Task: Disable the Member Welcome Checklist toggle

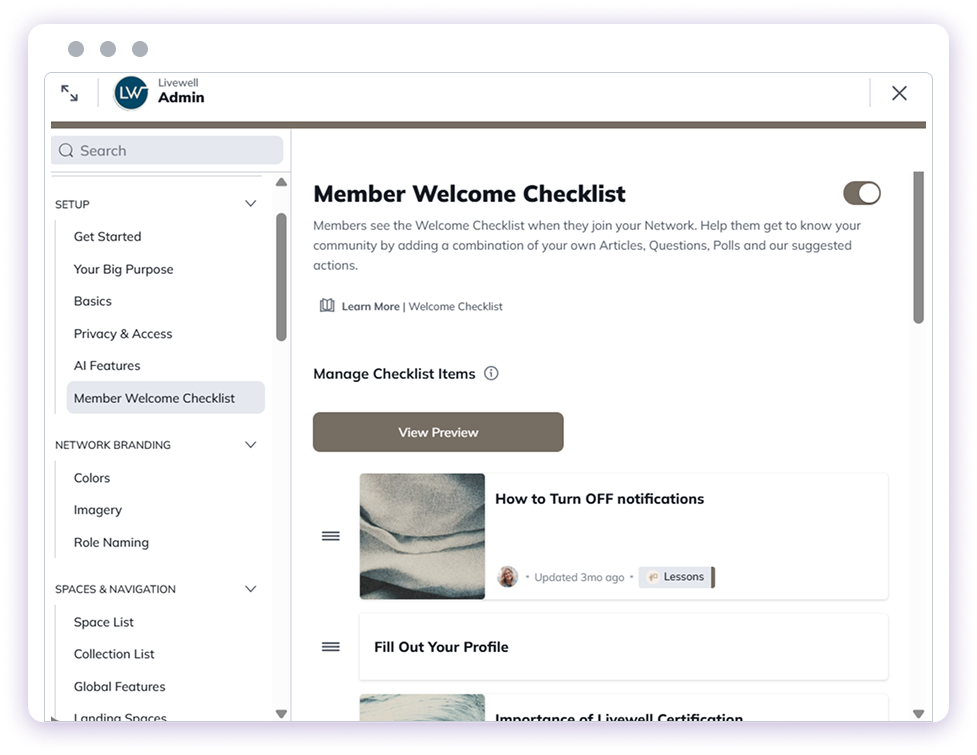Action: [x=862, y=192]
